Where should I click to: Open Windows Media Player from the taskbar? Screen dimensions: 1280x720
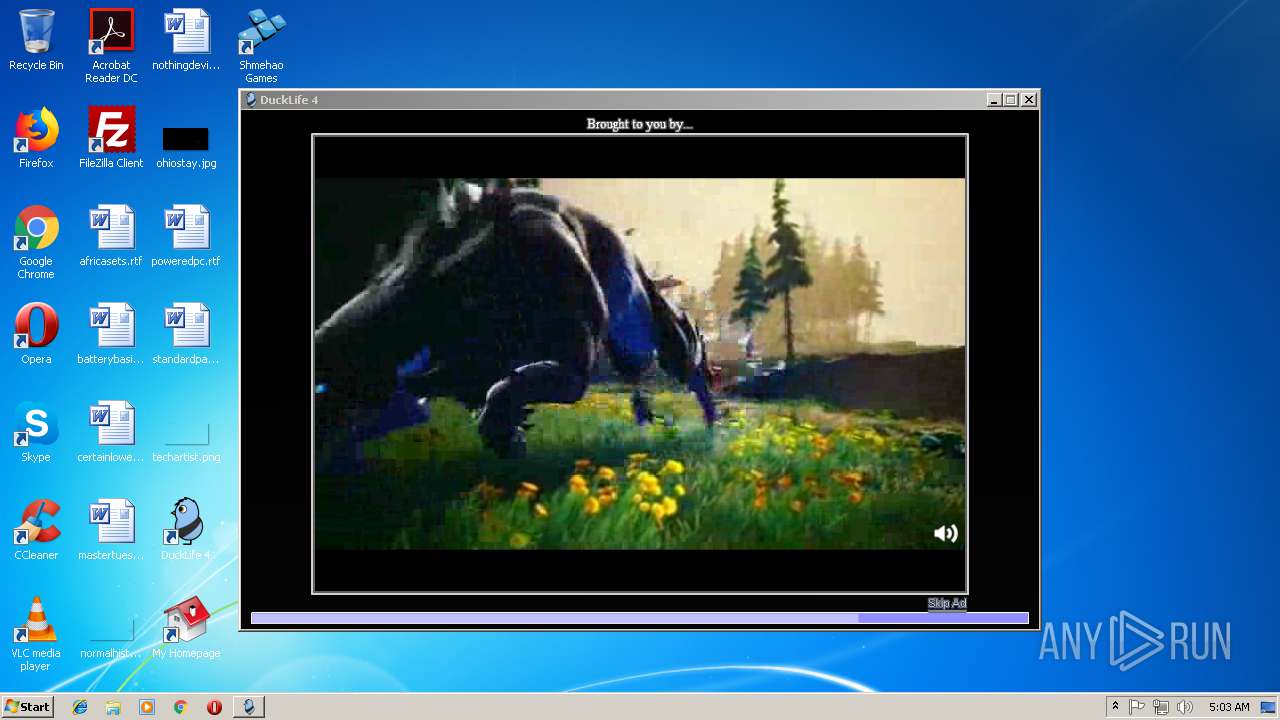(147, 707)
